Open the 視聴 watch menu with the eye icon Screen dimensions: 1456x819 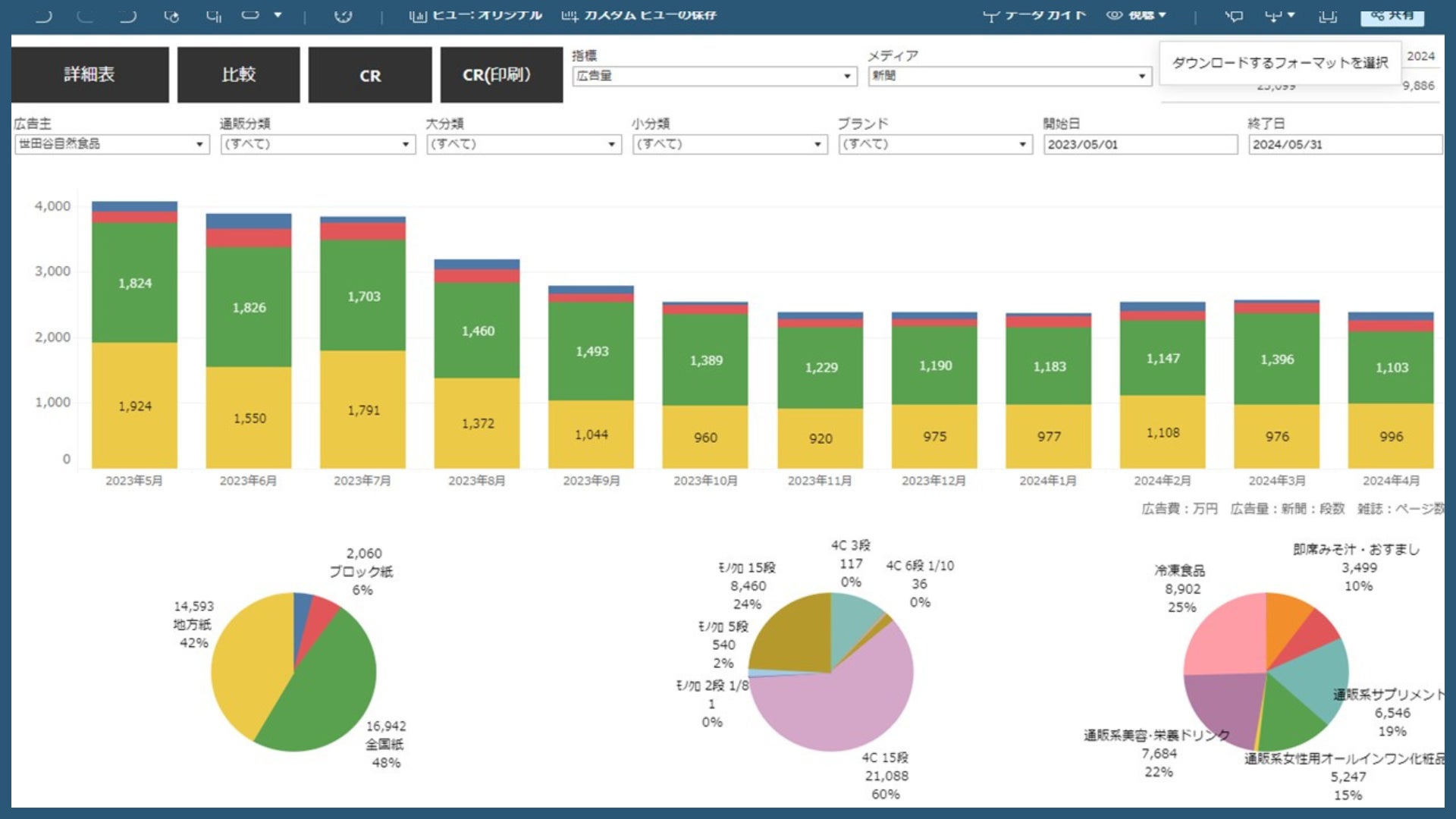coord(1135,15)
